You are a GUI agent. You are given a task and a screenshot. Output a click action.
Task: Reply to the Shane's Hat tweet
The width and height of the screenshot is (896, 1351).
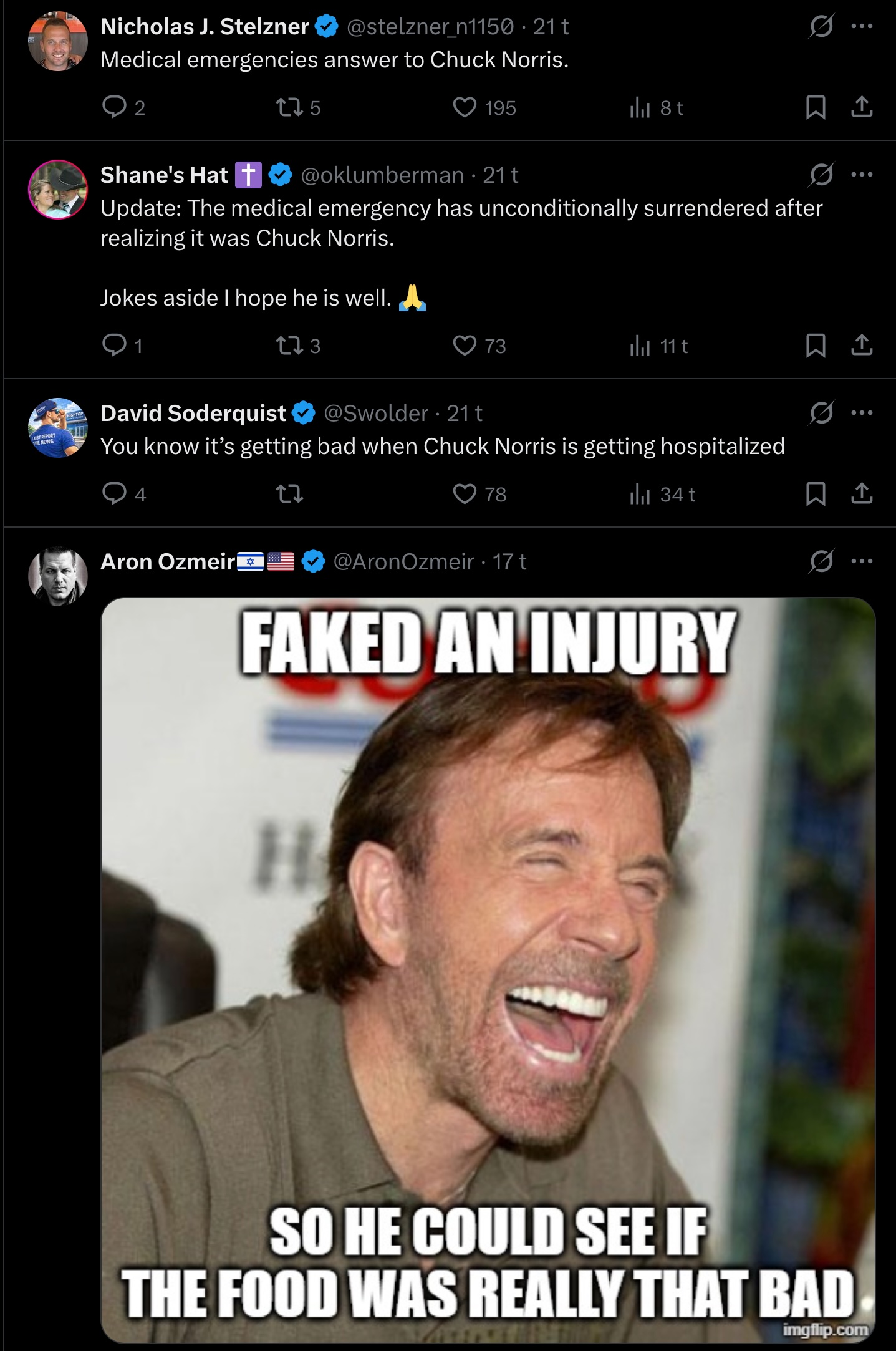click(x=115, y=346)
